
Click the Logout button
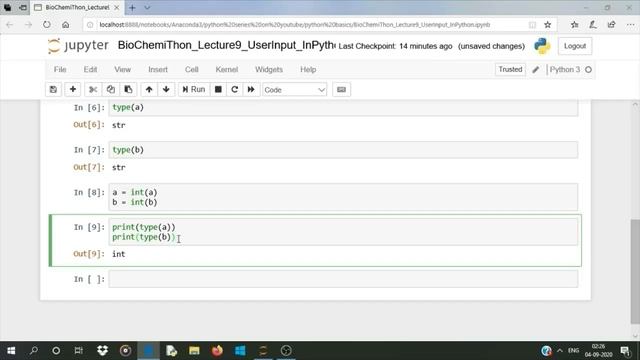575,46
